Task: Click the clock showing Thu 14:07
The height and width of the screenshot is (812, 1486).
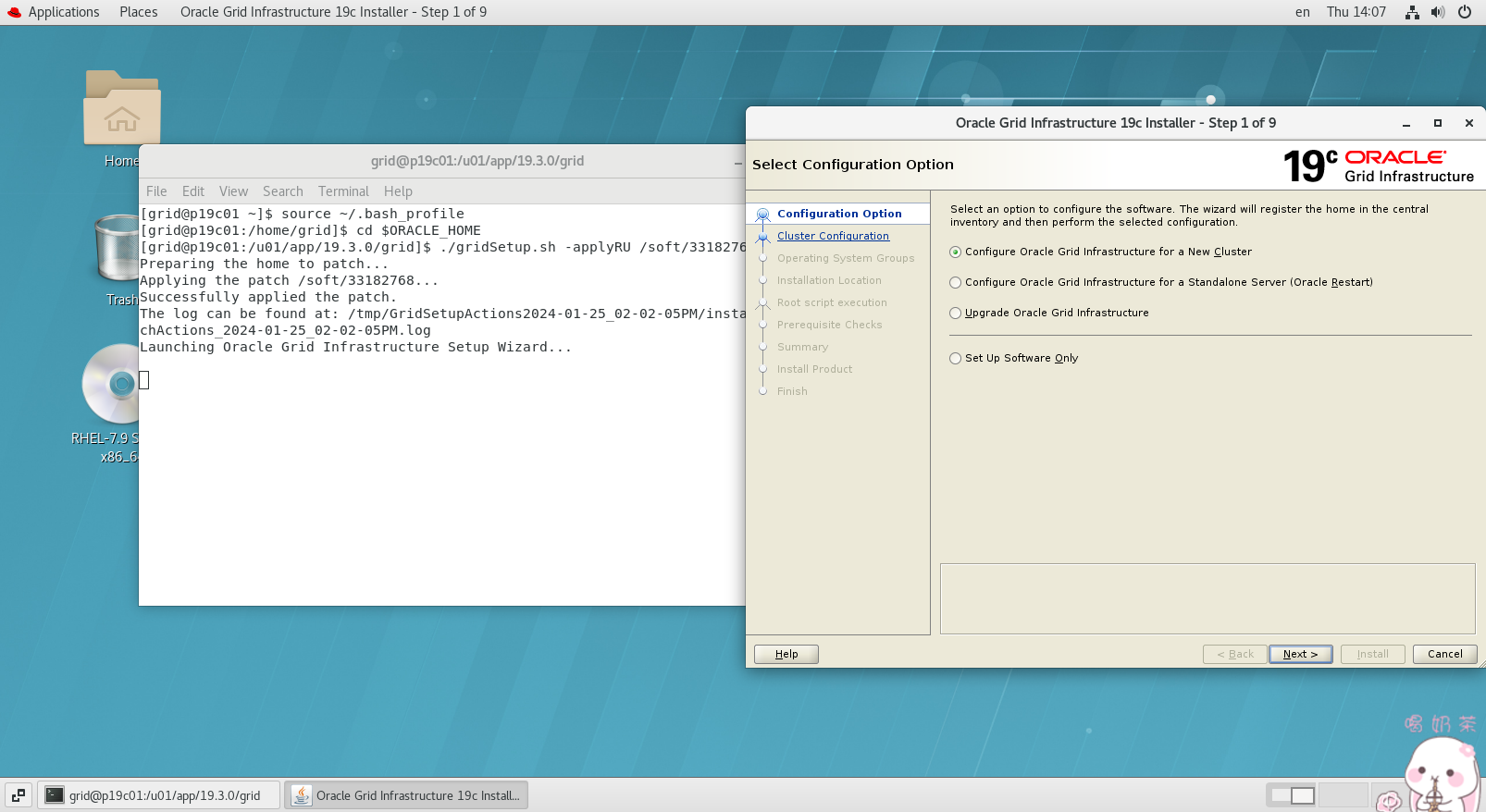Action: coord(1356,12)
